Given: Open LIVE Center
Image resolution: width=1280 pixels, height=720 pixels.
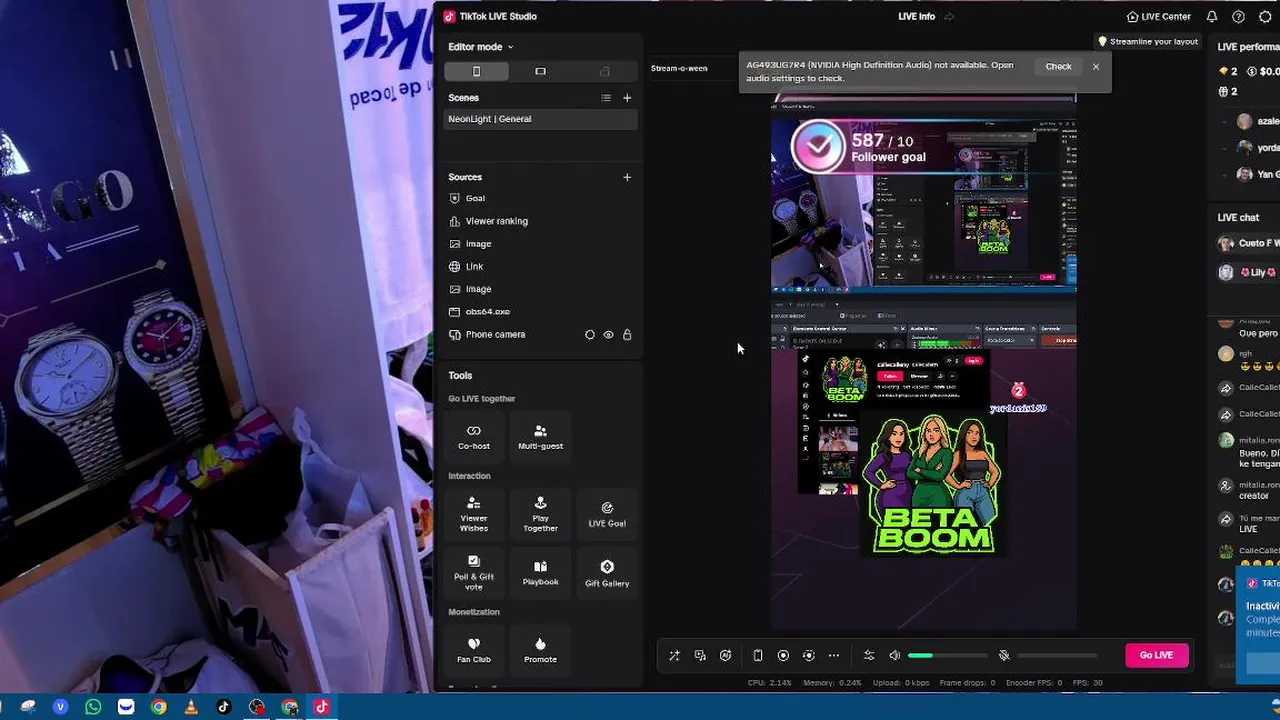Looking at the screenshot, I should 1158,16.
